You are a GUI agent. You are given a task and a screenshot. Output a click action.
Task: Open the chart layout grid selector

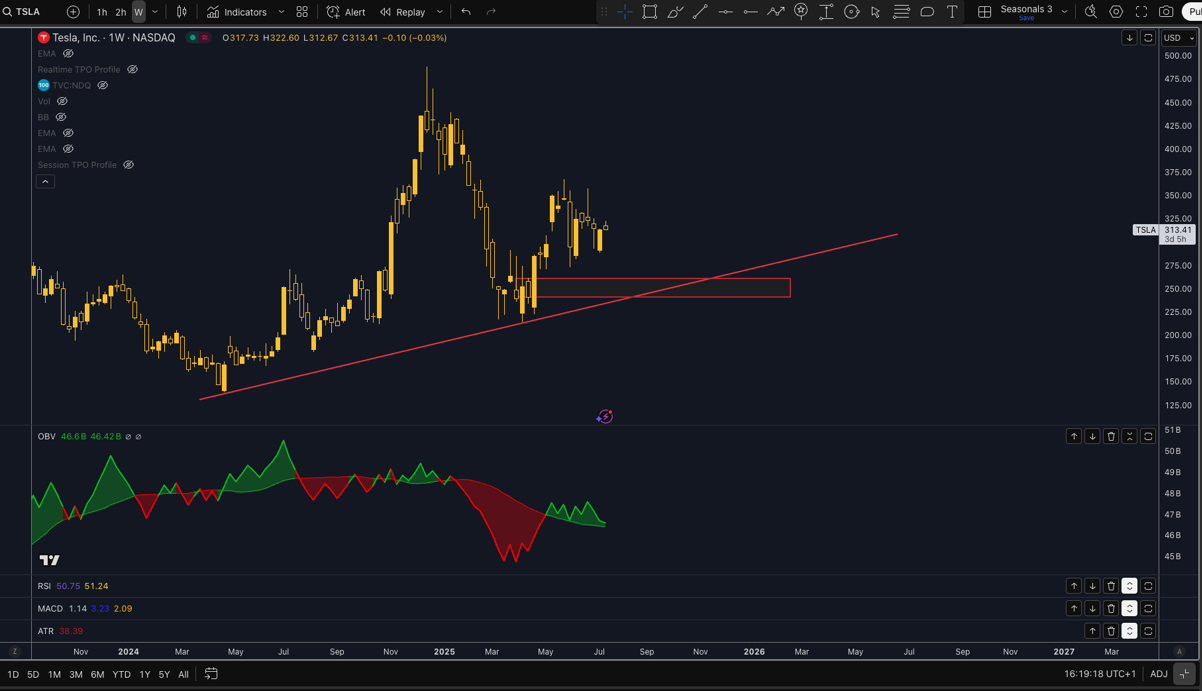[985, 12]
